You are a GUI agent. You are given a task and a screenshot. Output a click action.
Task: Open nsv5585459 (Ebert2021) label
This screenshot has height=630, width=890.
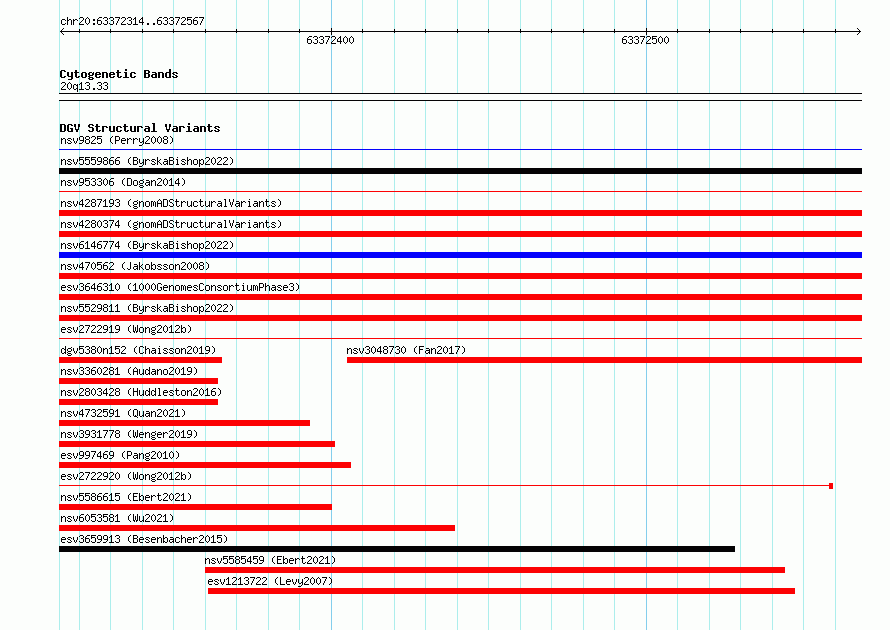point(270,560)
